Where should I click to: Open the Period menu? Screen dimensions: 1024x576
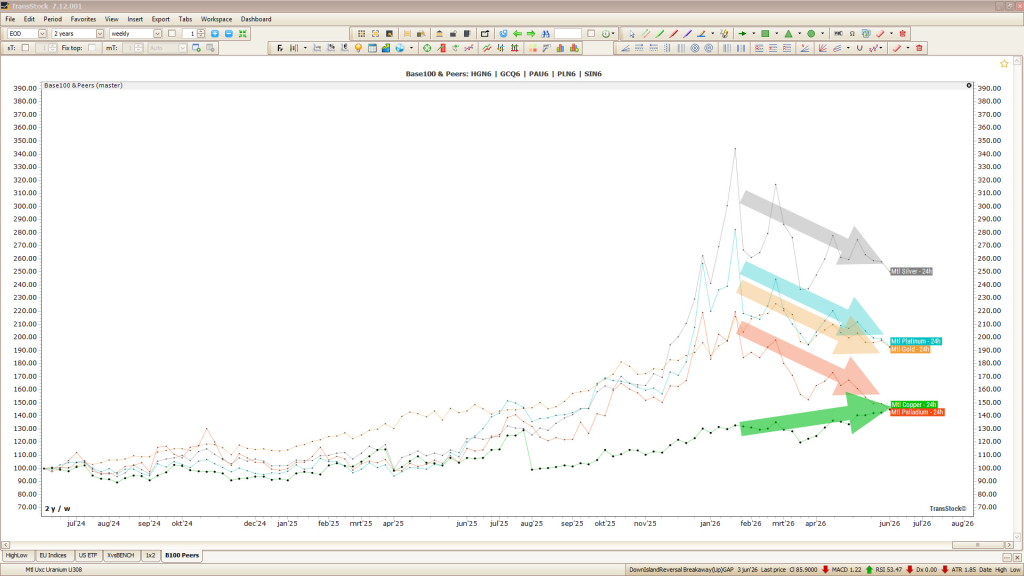pyautogui.click(x=52, y=19)
